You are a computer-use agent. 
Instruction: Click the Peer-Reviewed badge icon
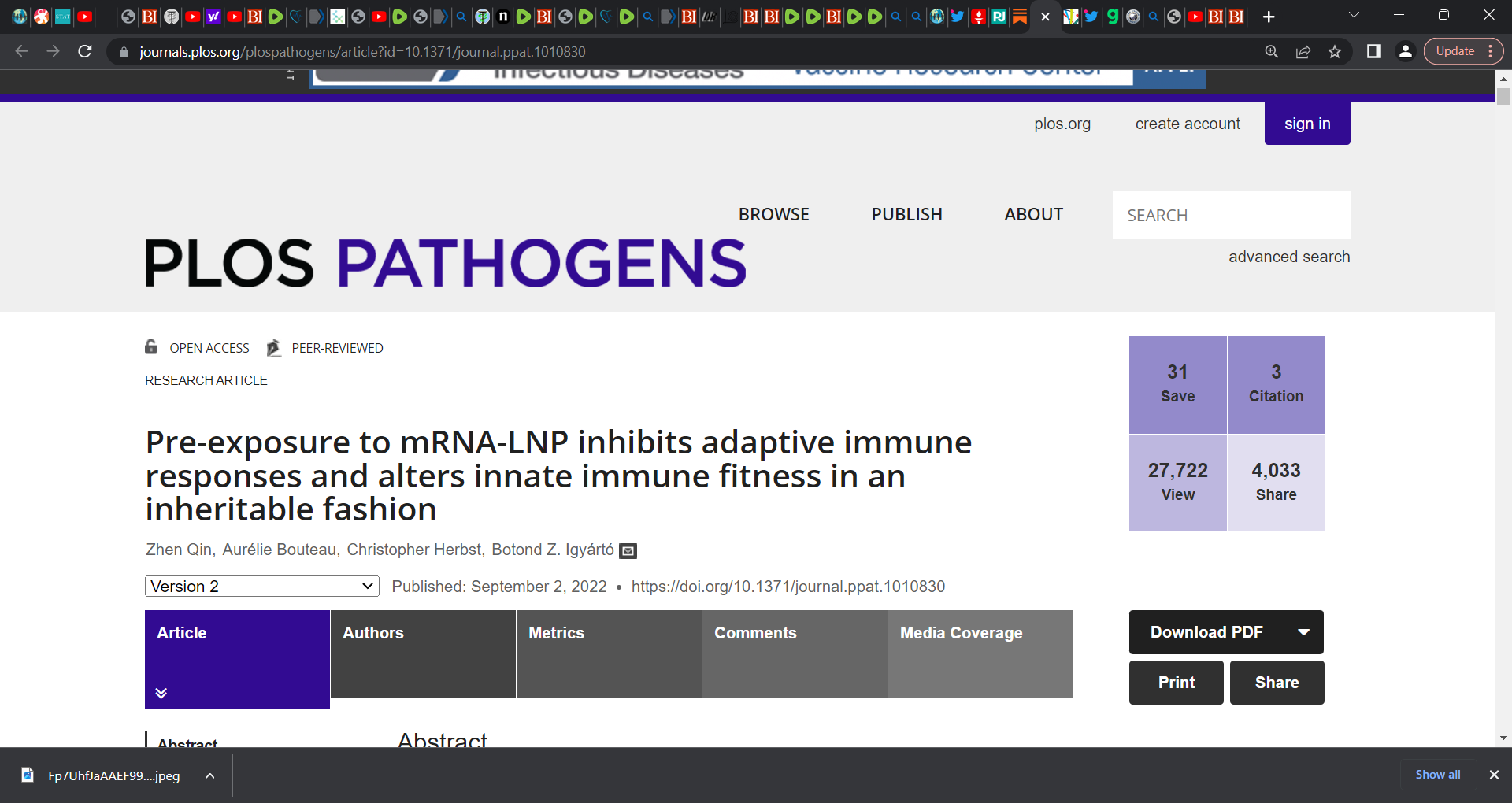point(273,348)
